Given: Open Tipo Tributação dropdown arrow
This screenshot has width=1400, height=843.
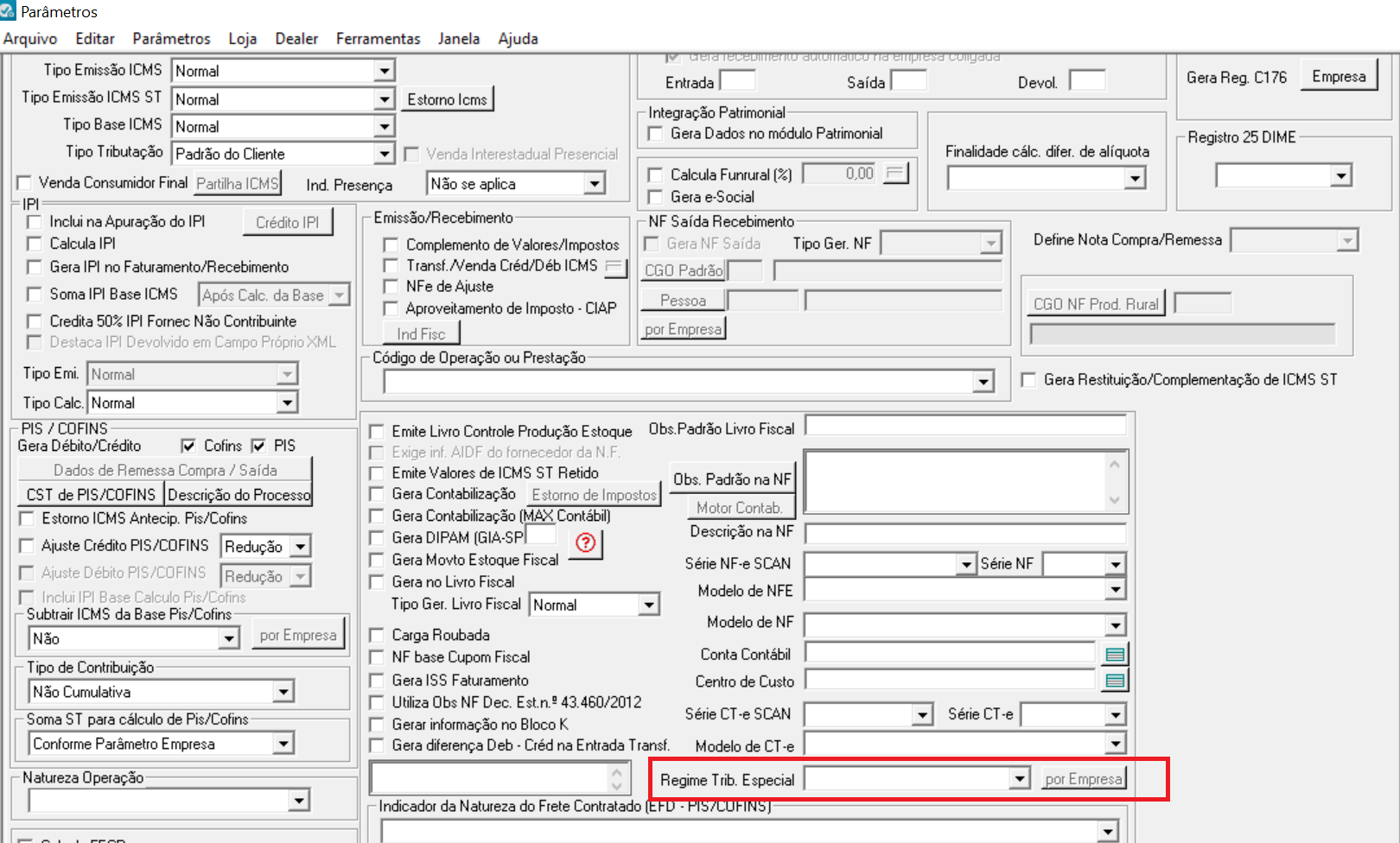Looking at the screenshot, I should (385, 154).
